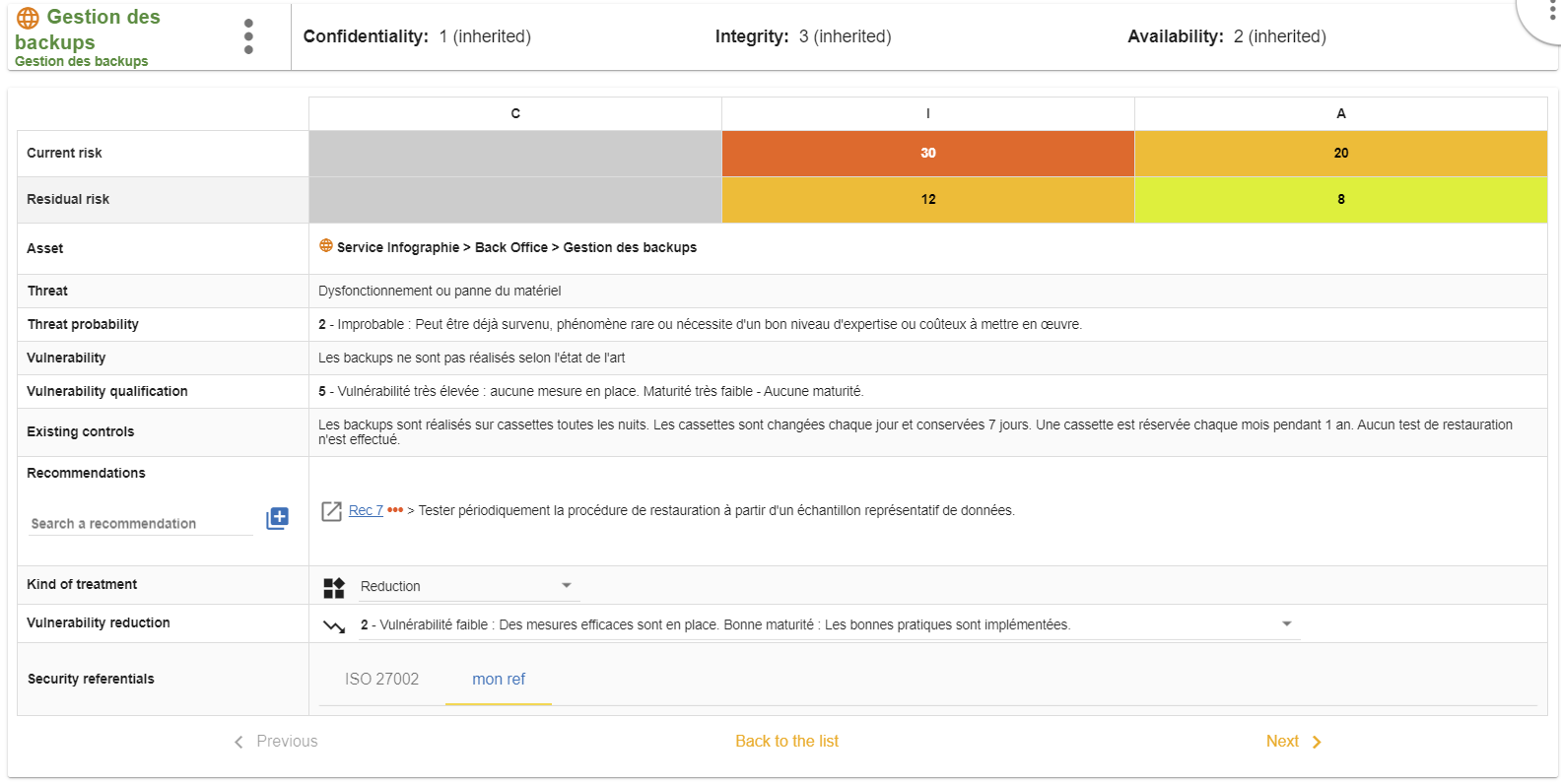Click the Kind of treatment widgets icon
1561x784 pixels.
(334, 588)
